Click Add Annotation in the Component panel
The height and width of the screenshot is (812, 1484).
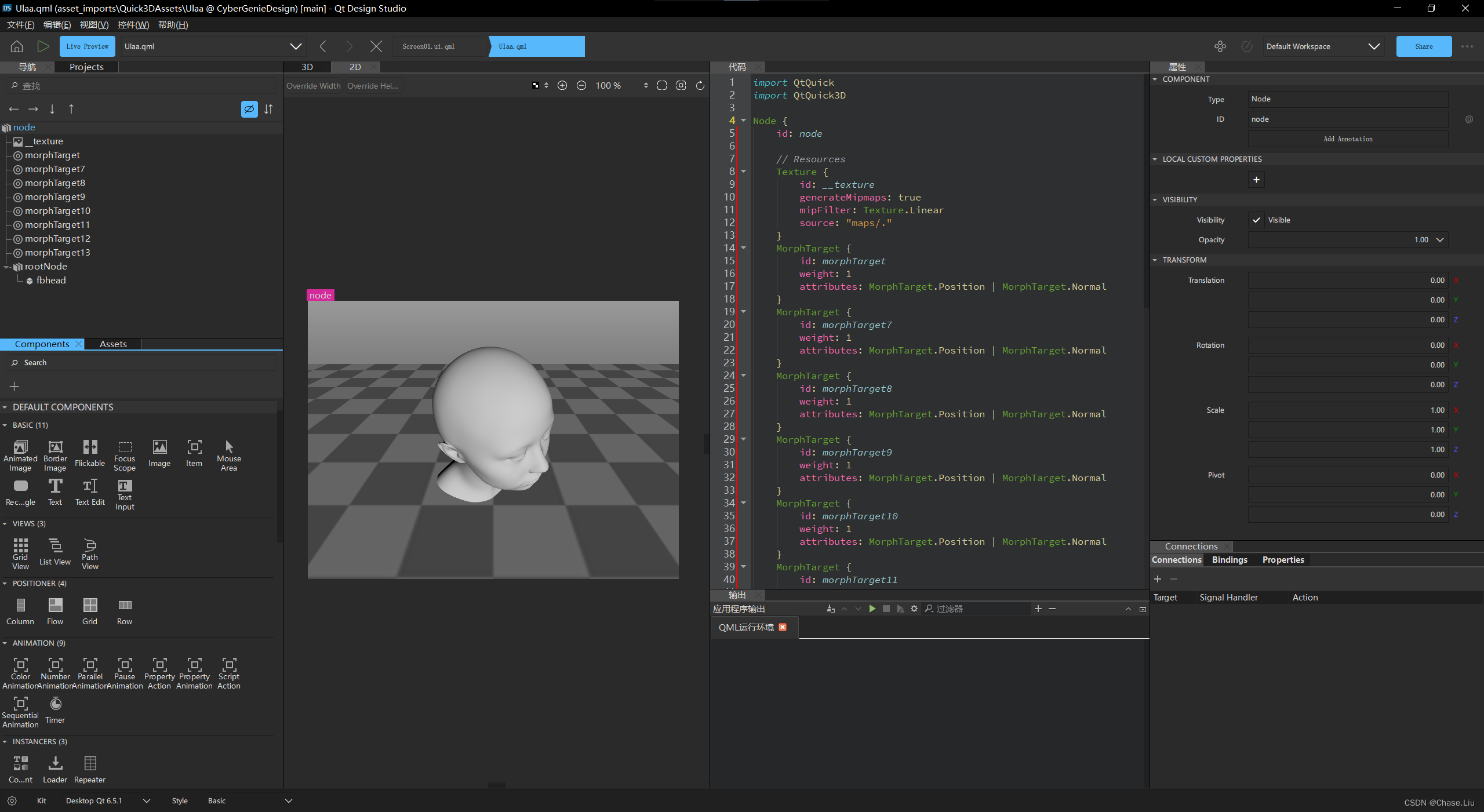[x=1348, y=139]
